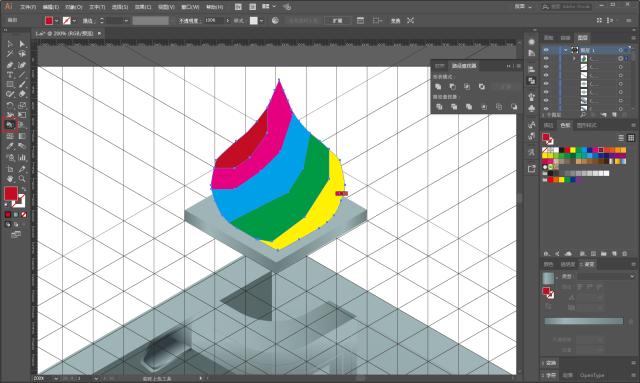Open the zoom level dropdown in status bar
Image resolution: width=640 pixels, height=383 pixels.
56,379
